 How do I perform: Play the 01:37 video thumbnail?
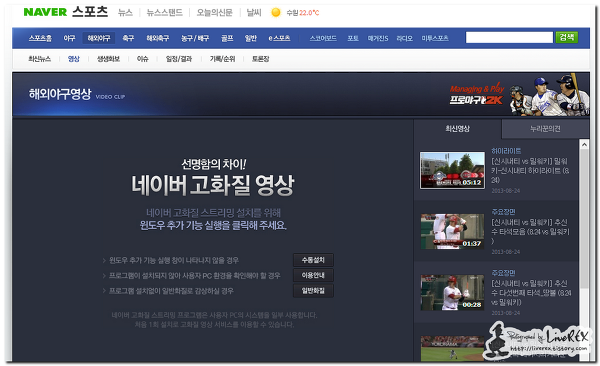pos(452,232)
